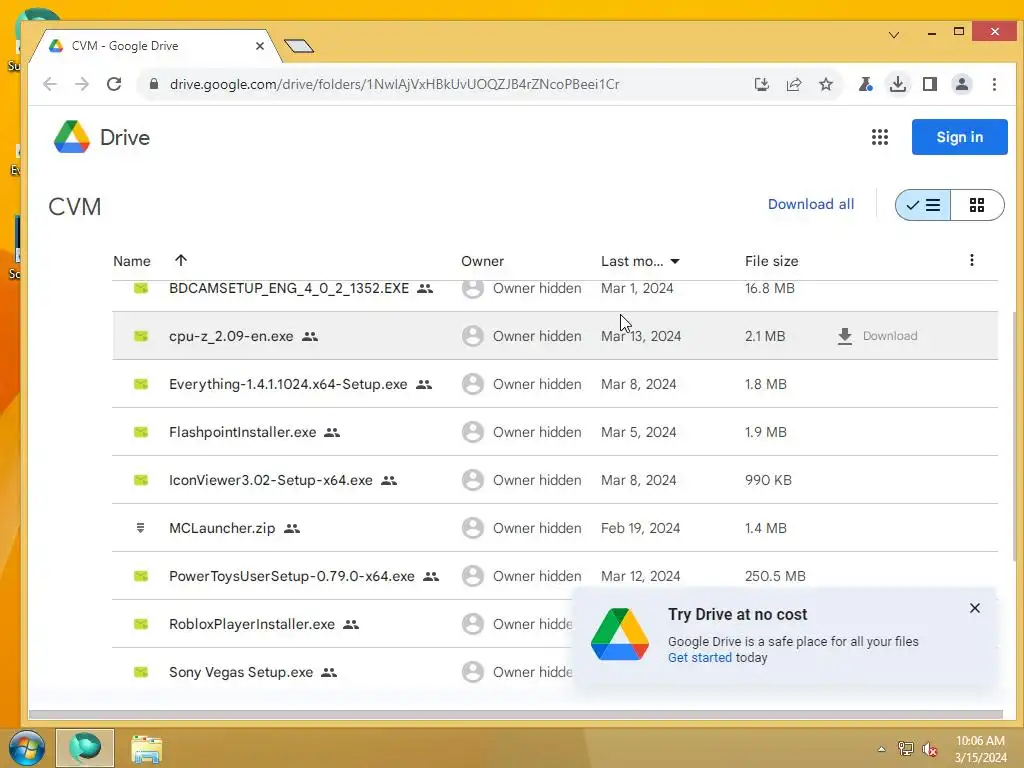Click the browser forward arrow

point(82,84)
